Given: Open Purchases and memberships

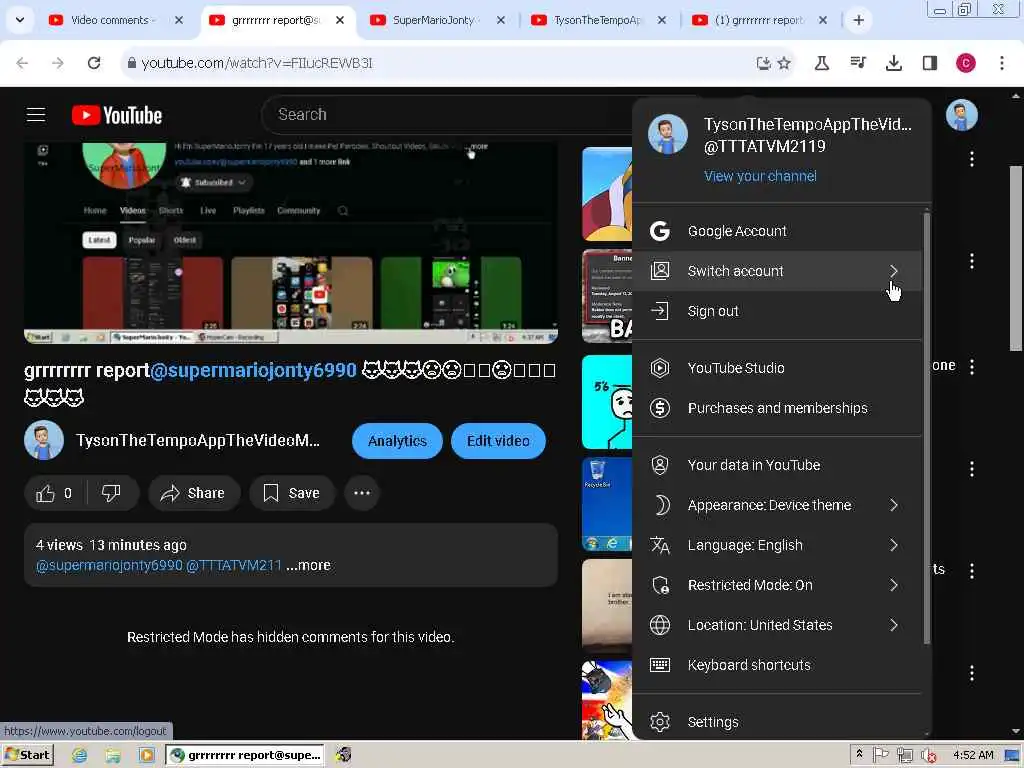Looking at the screenshot, I should 777,408.
